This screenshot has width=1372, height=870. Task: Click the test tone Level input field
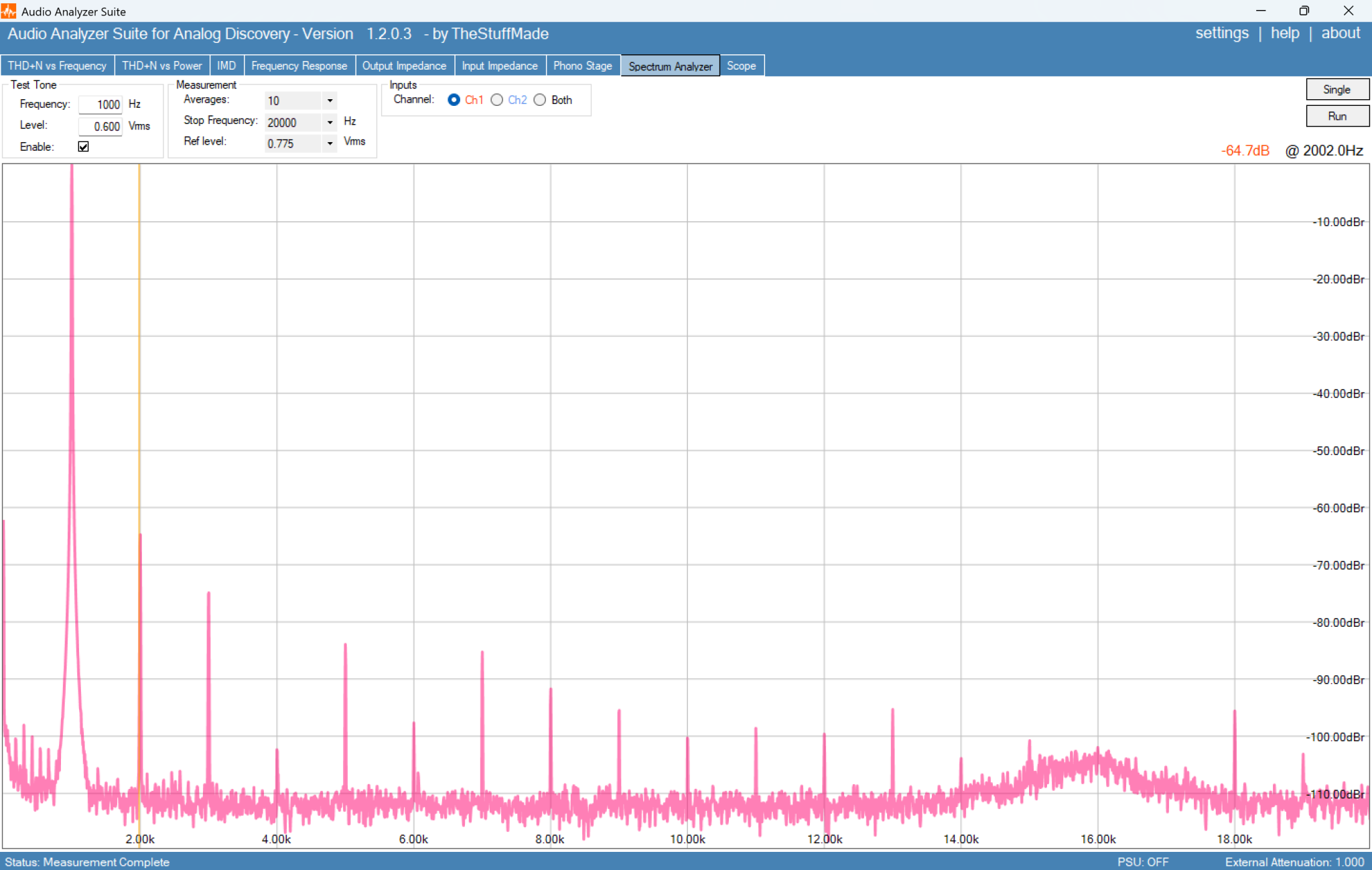tap(100, 126)
